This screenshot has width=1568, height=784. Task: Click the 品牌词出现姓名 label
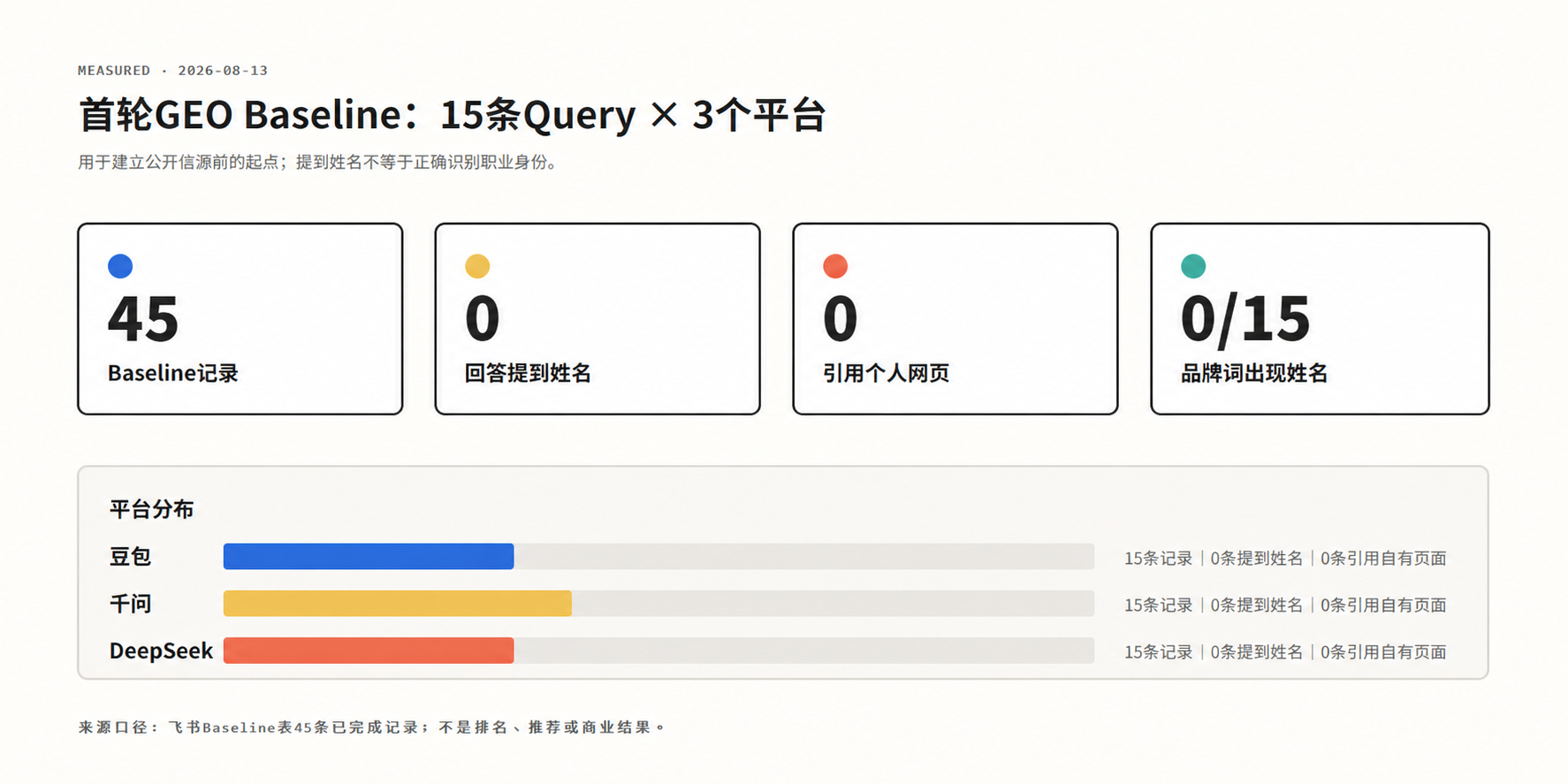(1254, 373)
